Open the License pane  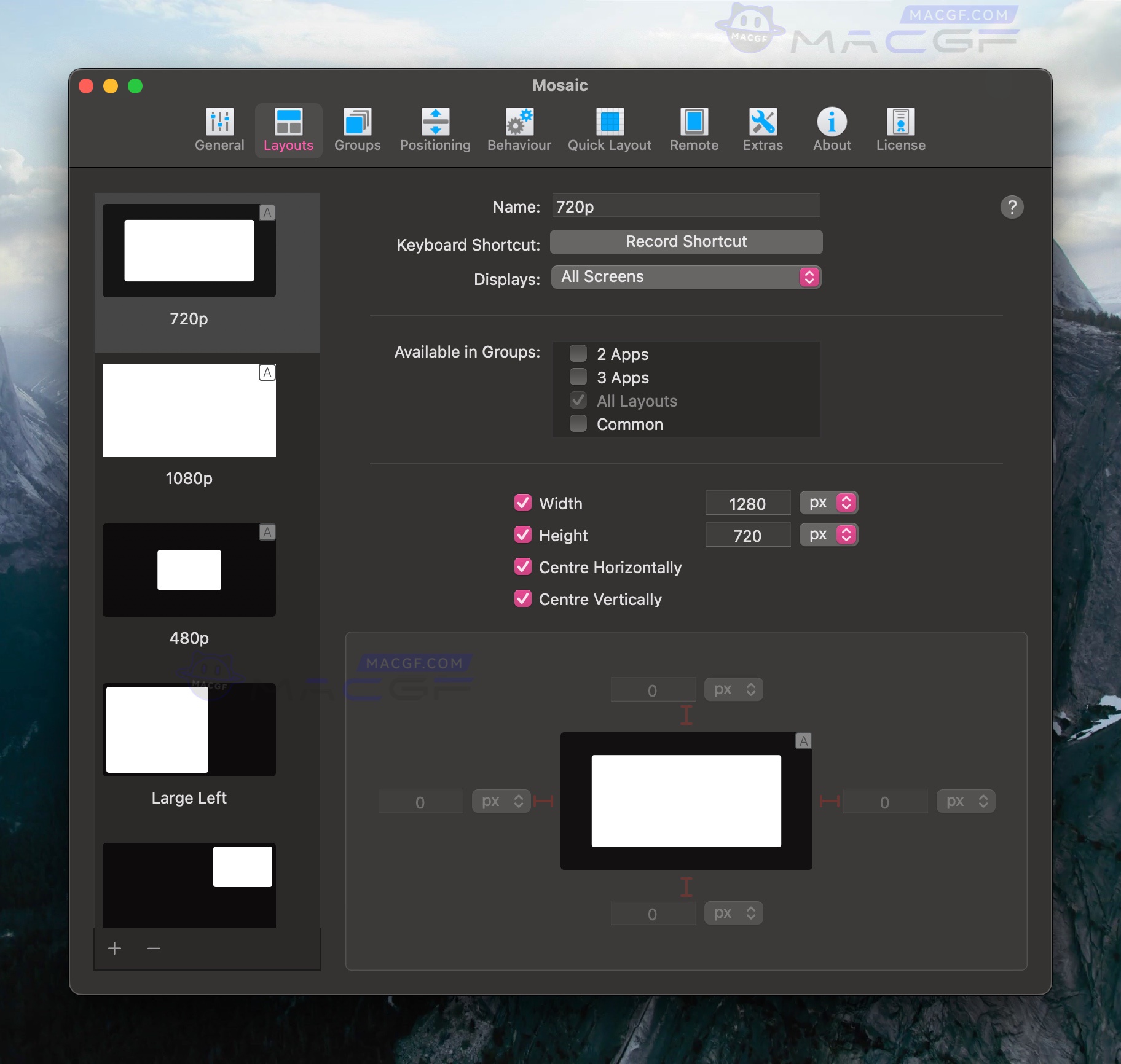(x=900, y=123)
